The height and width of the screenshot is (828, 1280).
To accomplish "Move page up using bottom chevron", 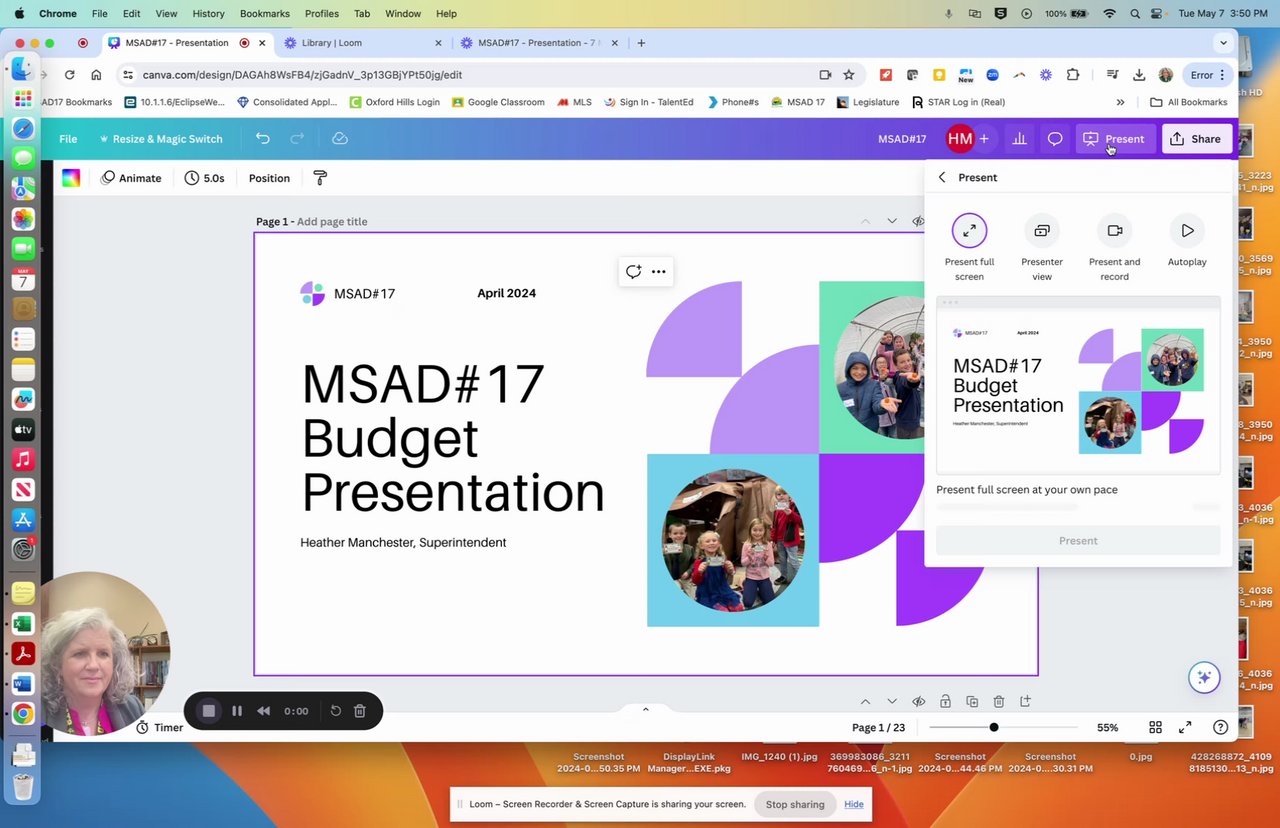I will [x=865, y=701].
